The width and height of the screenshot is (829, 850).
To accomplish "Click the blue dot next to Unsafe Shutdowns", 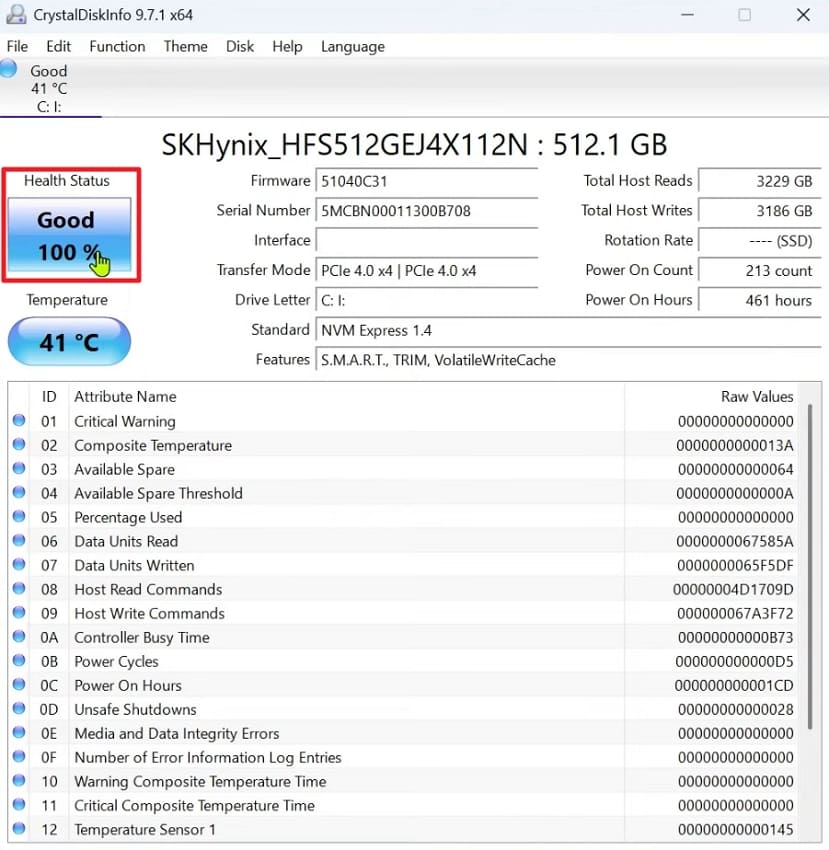I will click(19, 709).
